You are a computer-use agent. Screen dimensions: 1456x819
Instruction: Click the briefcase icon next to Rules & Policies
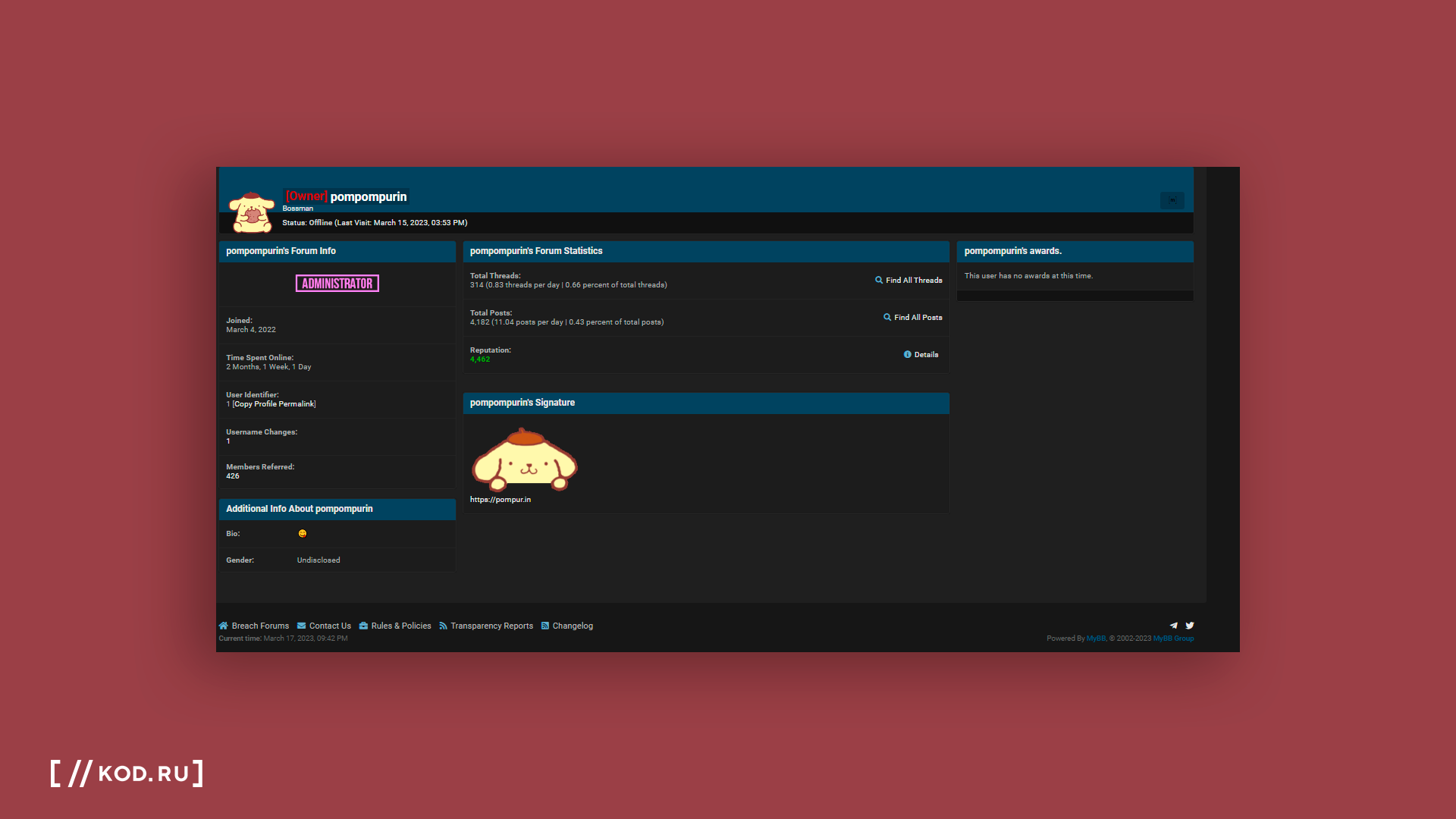point(363,626)
